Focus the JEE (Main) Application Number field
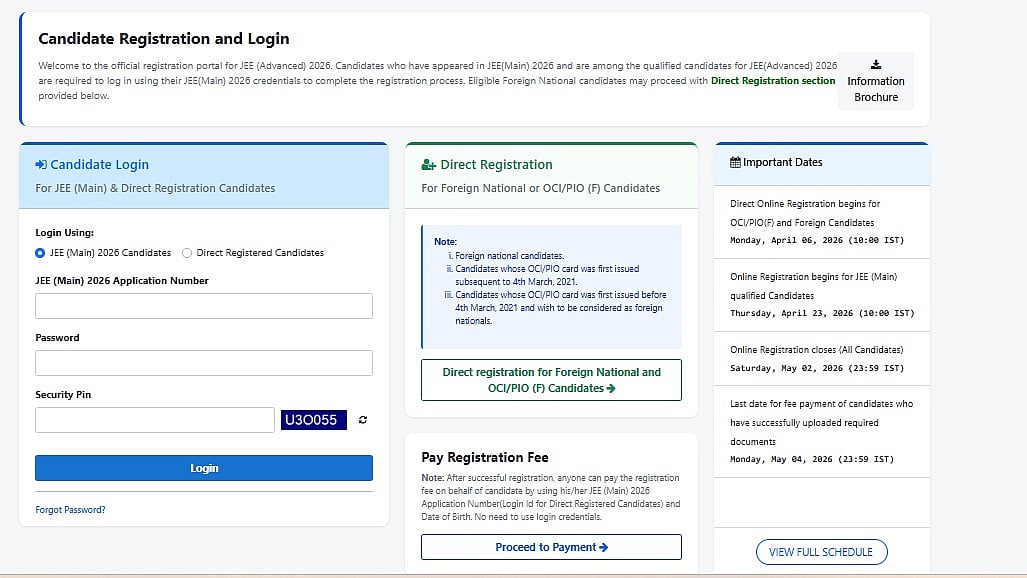The image size is (1027, 578). [204, 306]
